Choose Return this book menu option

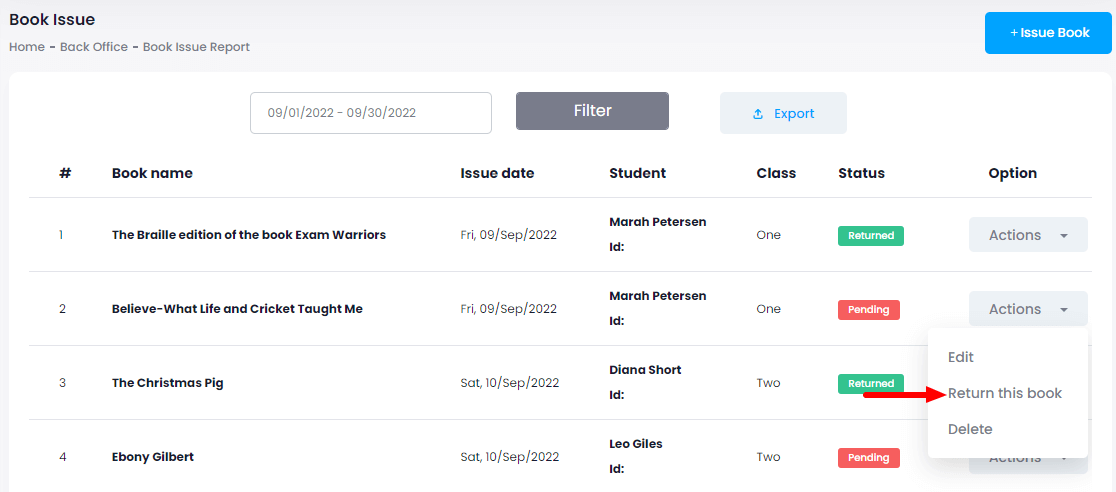[x=1004, y=393]
